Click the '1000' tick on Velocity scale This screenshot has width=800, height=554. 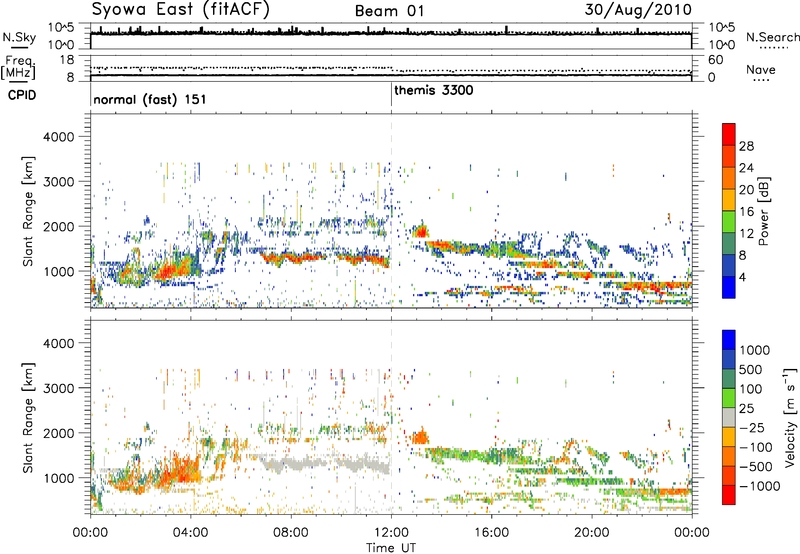(754, 350)
